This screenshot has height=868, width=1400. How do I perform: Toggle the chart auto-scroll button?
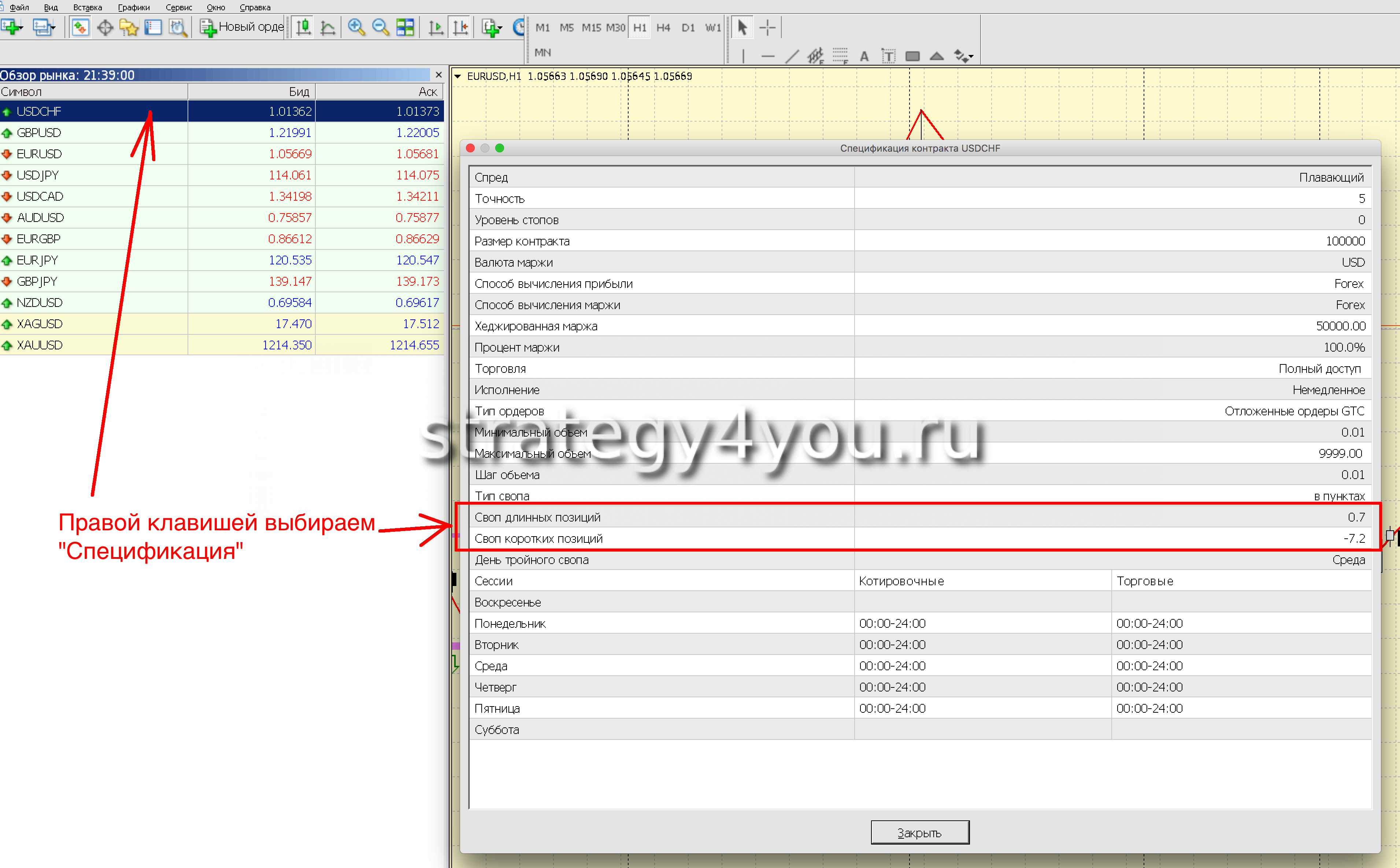(436, 27)
